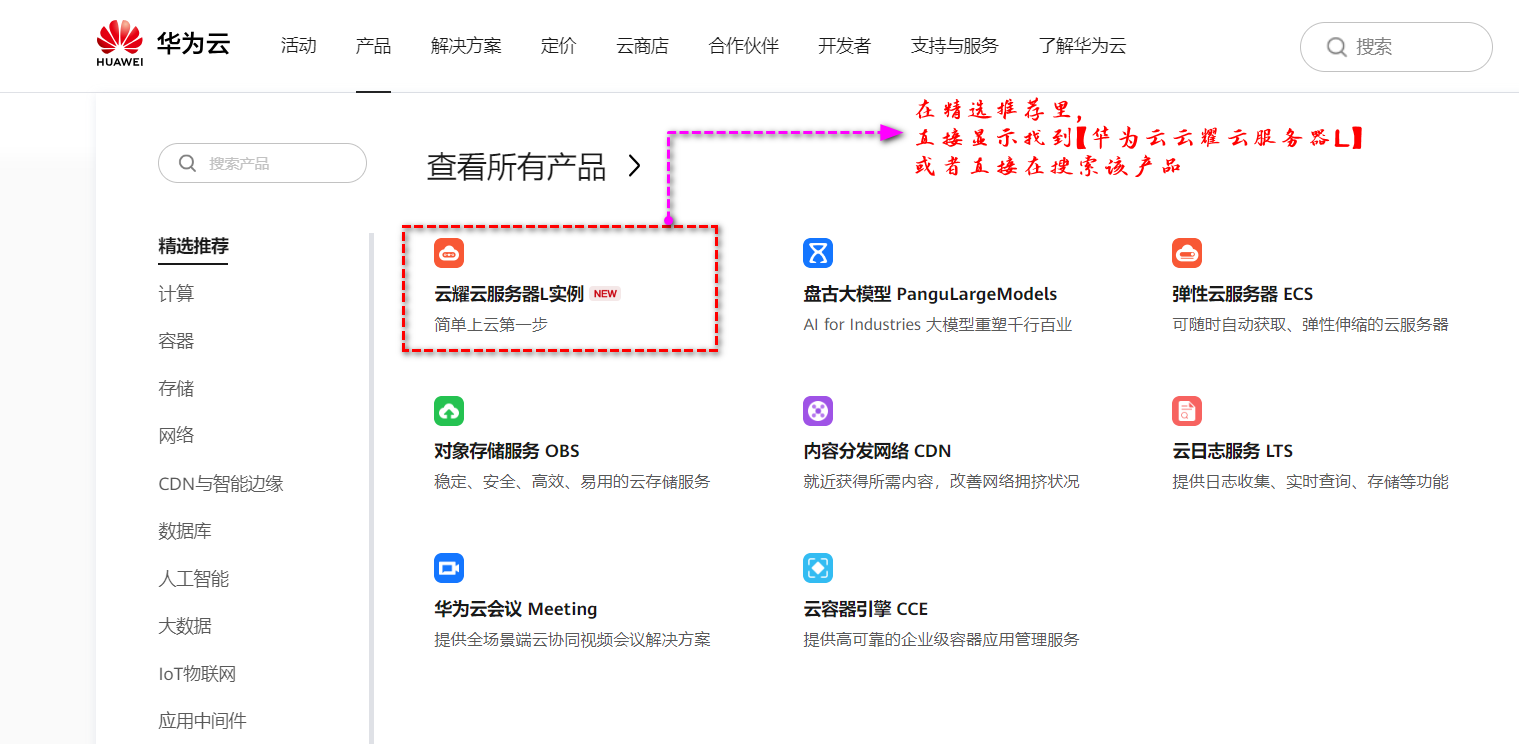1519x744 pixels.
Task: Click description 提供日志收集、实时查询、存储等功能
Action: click(x=1310, y=482)
